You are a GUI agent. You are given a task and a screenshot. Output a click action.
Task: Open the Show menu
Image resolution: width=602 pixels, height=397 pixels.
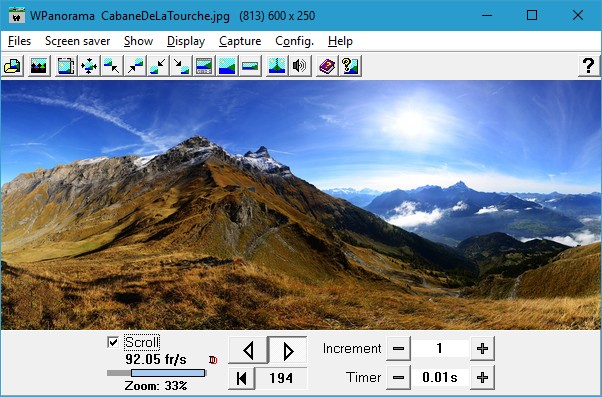click(x=138, y=41)
